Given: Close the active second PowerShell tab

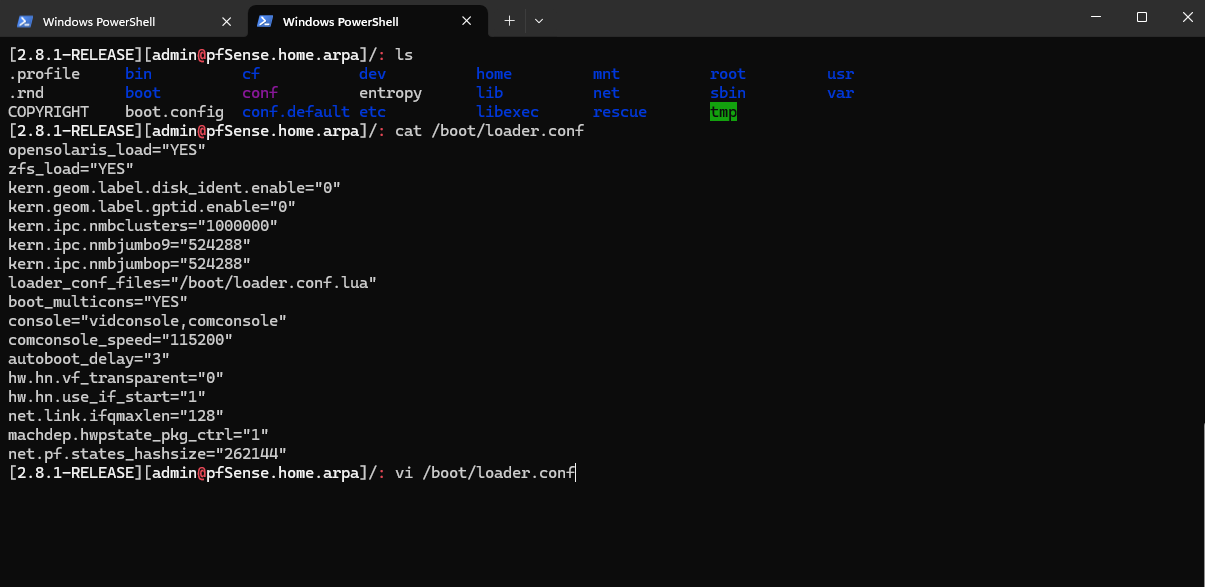Looking at the screenshot, I should (466, 21).
